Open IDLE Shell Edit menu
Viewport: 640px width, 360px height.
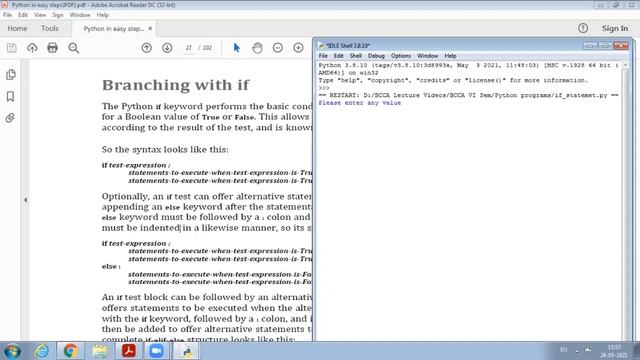tap(338, 56)
